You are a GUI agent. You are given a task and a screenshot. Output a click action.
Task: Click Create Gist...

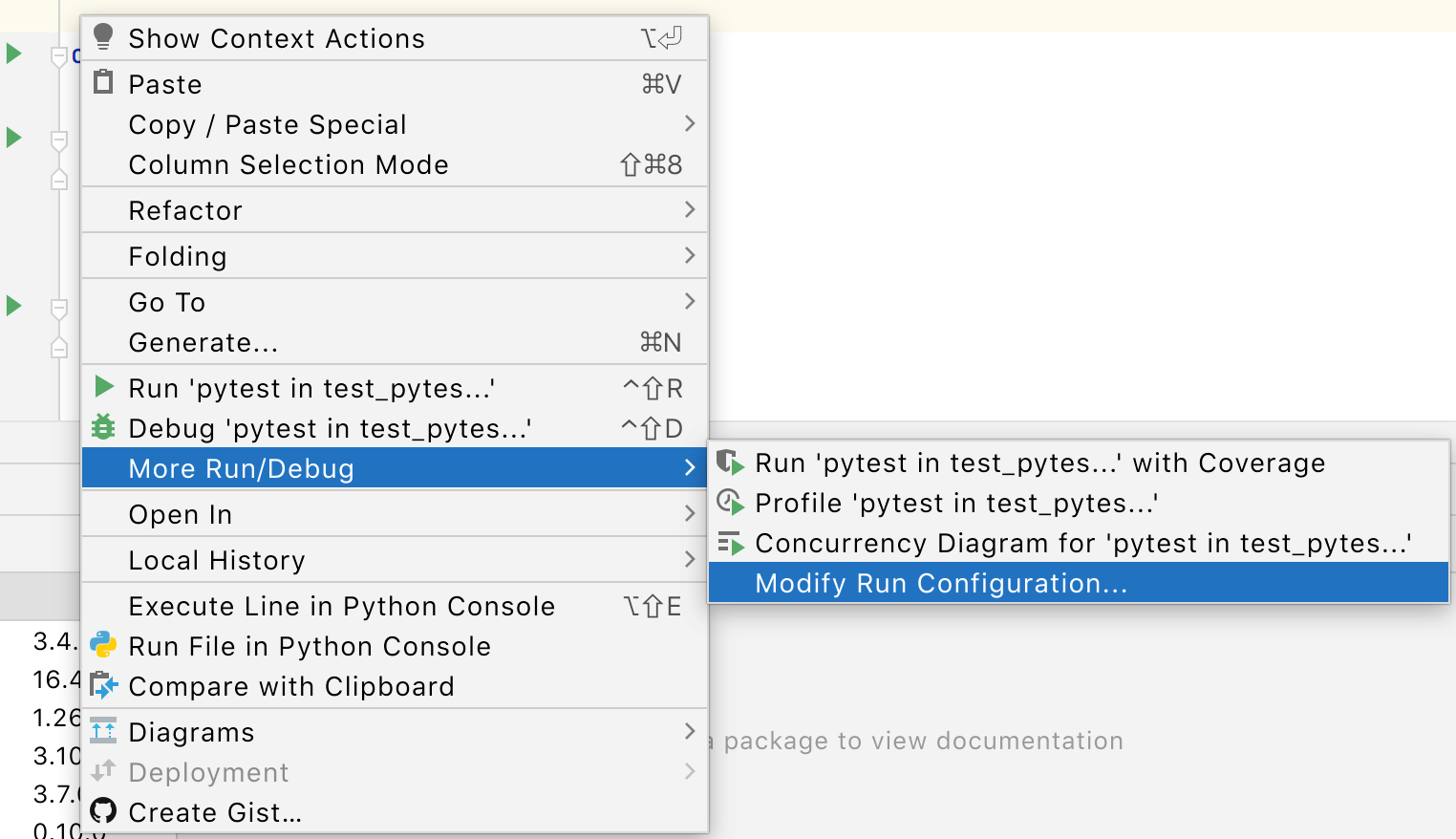coord(214,811)
